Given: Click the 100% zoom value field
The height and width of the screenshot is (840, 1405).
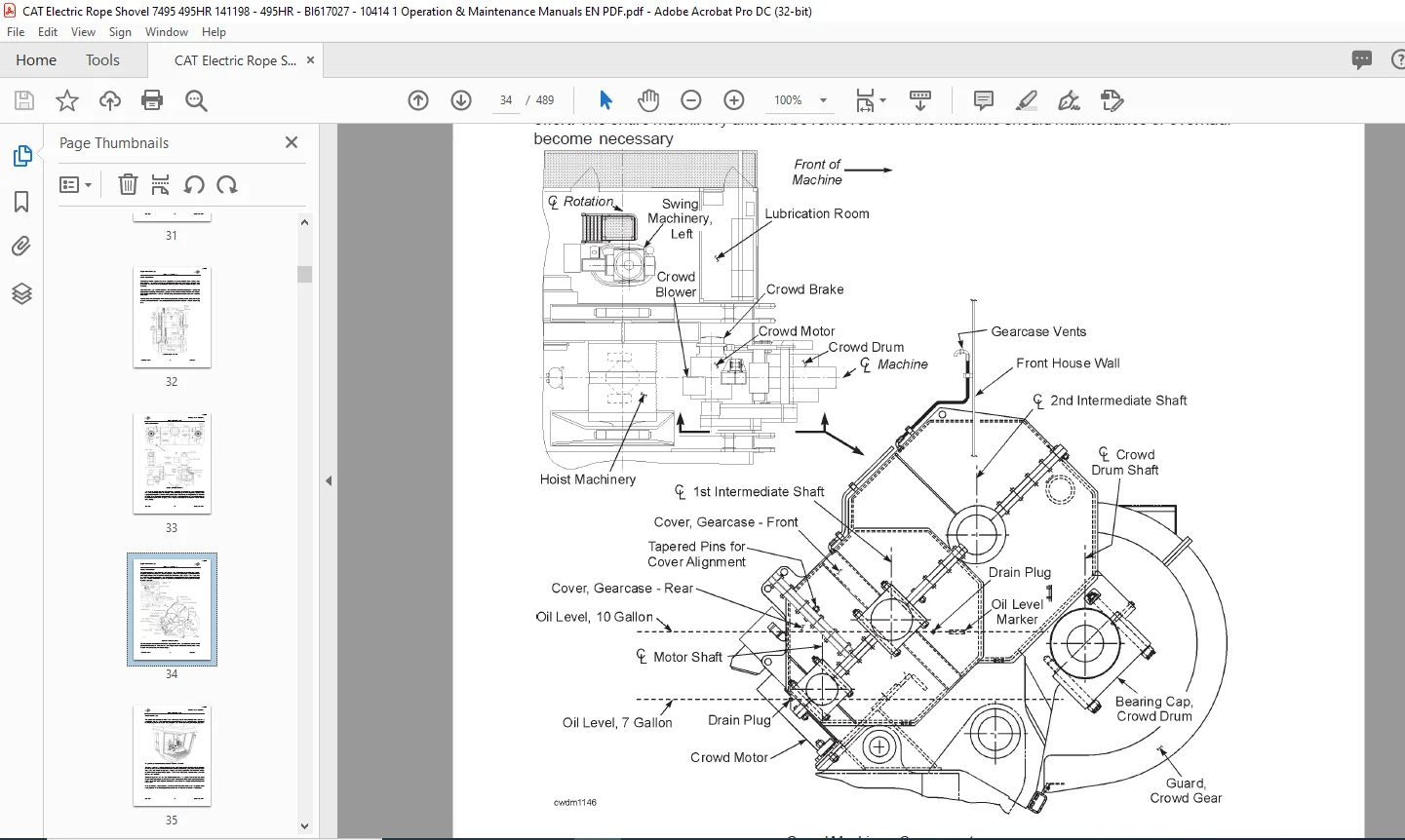Looking at the screenshot, I should click(788, 100).
